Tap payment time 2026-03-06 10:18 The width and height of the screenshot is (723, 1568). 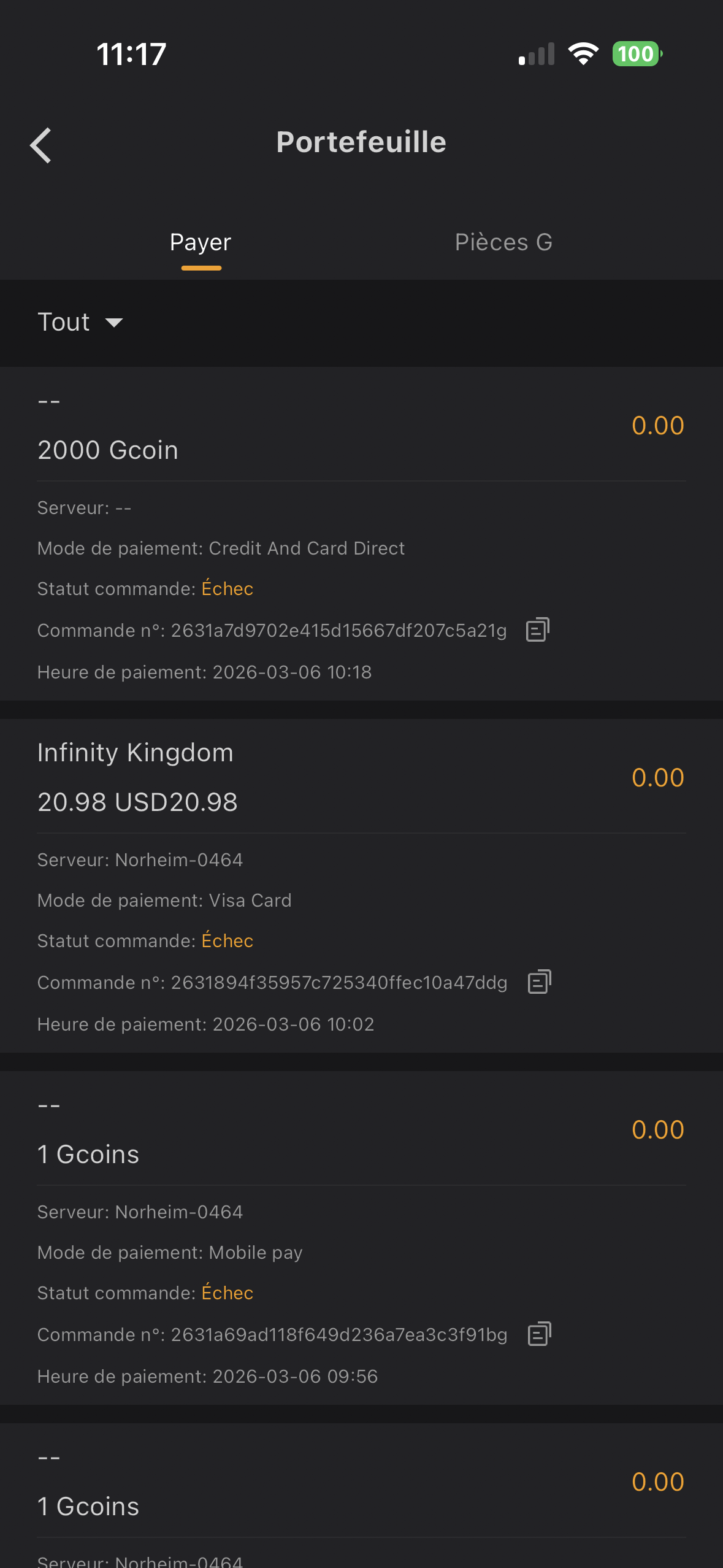292,672
